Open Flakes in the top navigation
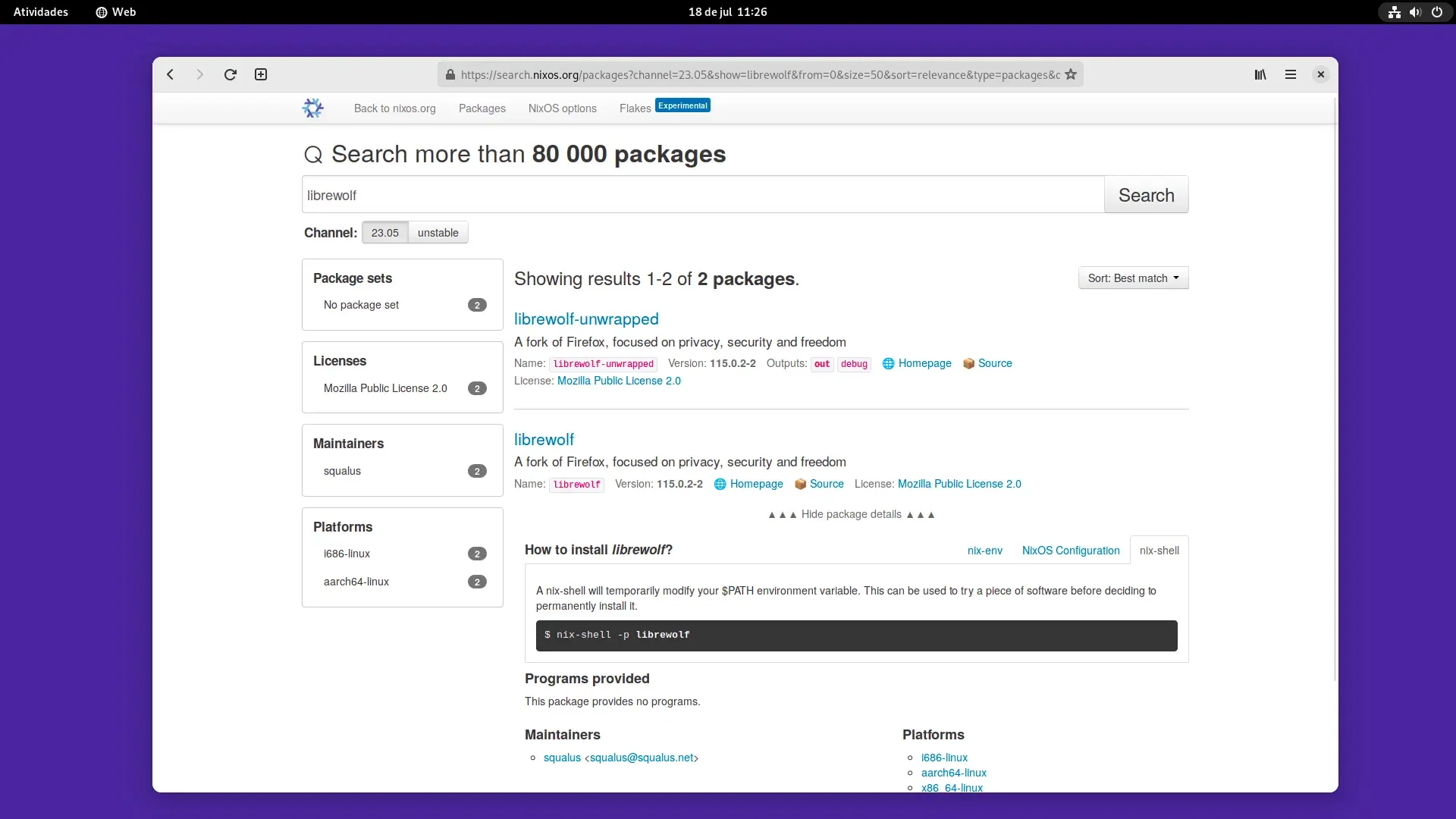The image size is (1456, 819). pos(635,108)
